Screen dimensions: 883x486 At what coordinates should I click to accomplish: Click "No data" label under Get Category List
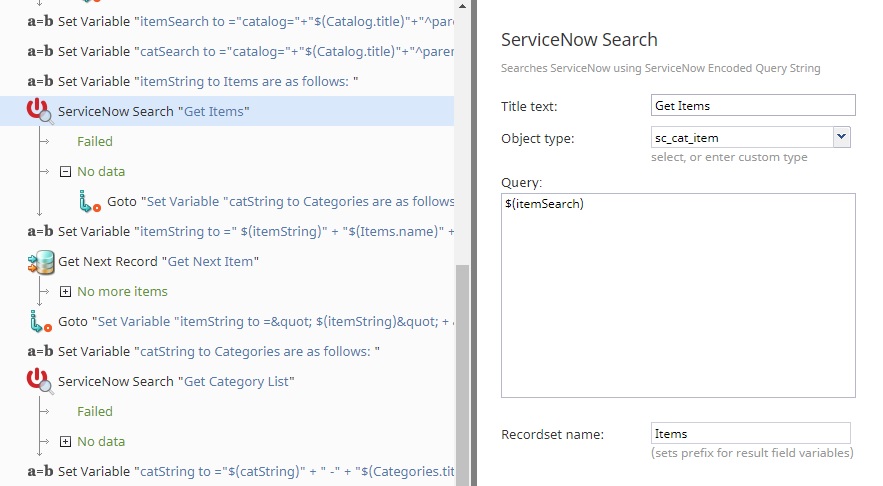coord(101,442)
